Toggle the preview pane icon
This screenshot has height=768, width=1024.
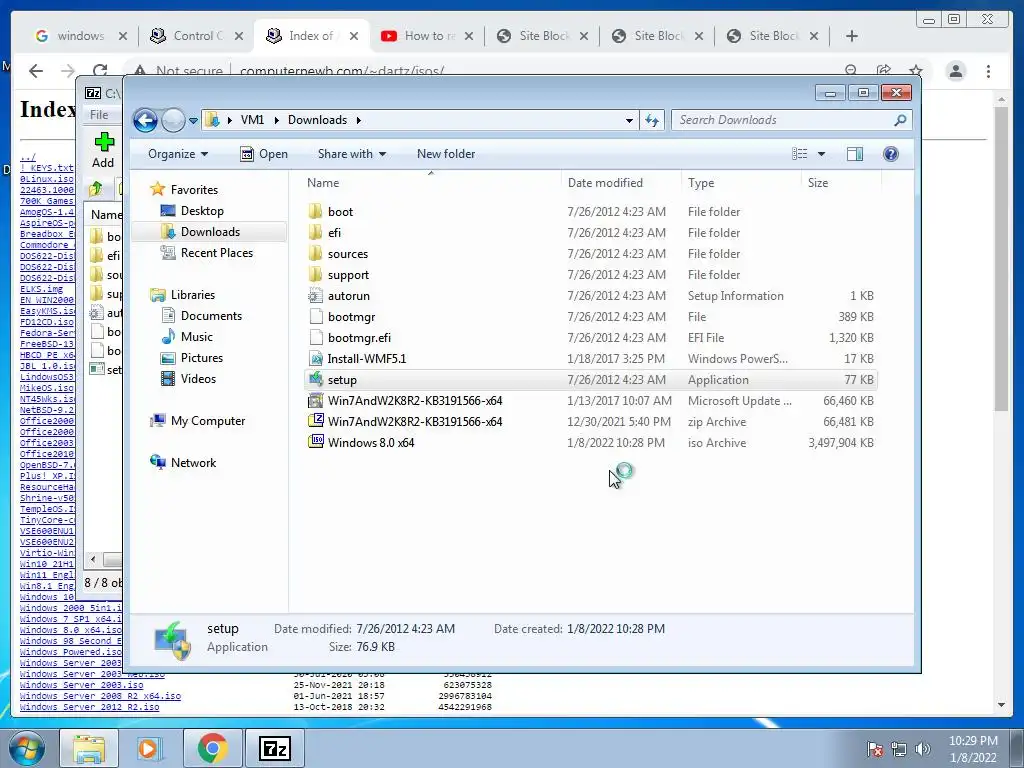[x=855, y=154]
